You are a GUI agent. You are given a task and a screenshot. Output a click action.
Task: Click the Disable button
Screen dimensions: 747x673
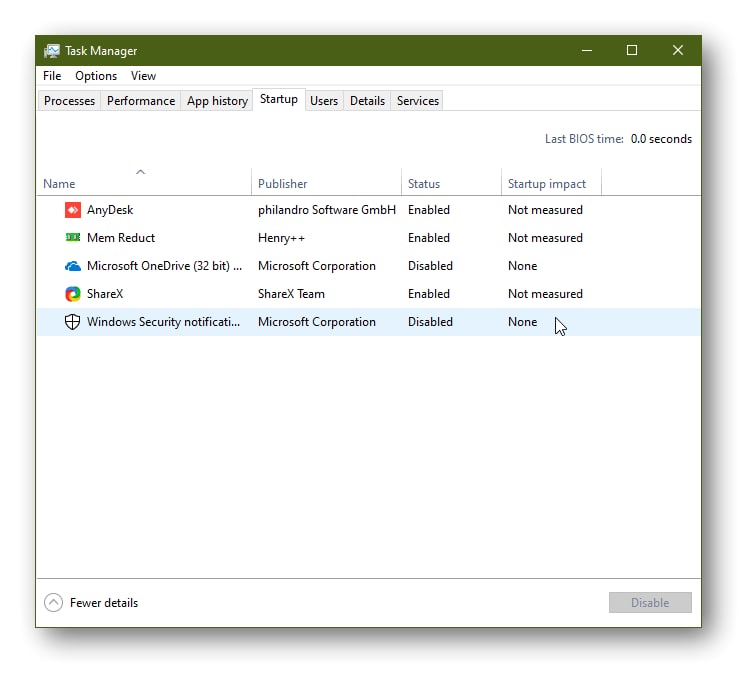point(650,603)
